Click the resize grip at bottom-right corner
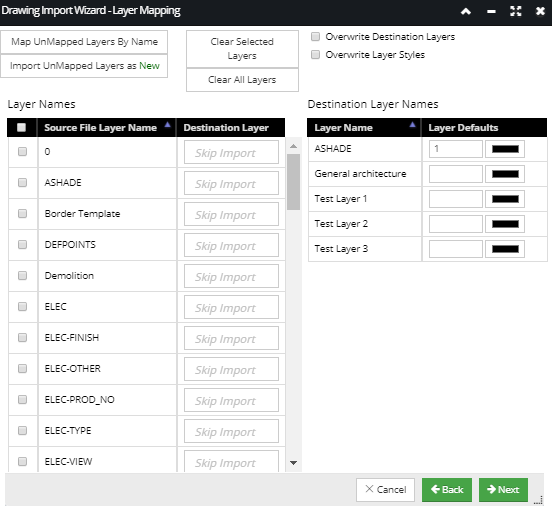 [538, 500]
